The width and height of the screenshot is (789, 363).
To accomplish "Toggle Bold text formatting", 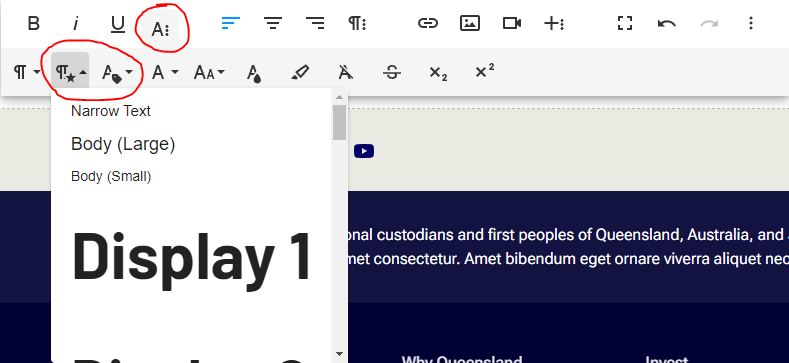I will point(33,23).
